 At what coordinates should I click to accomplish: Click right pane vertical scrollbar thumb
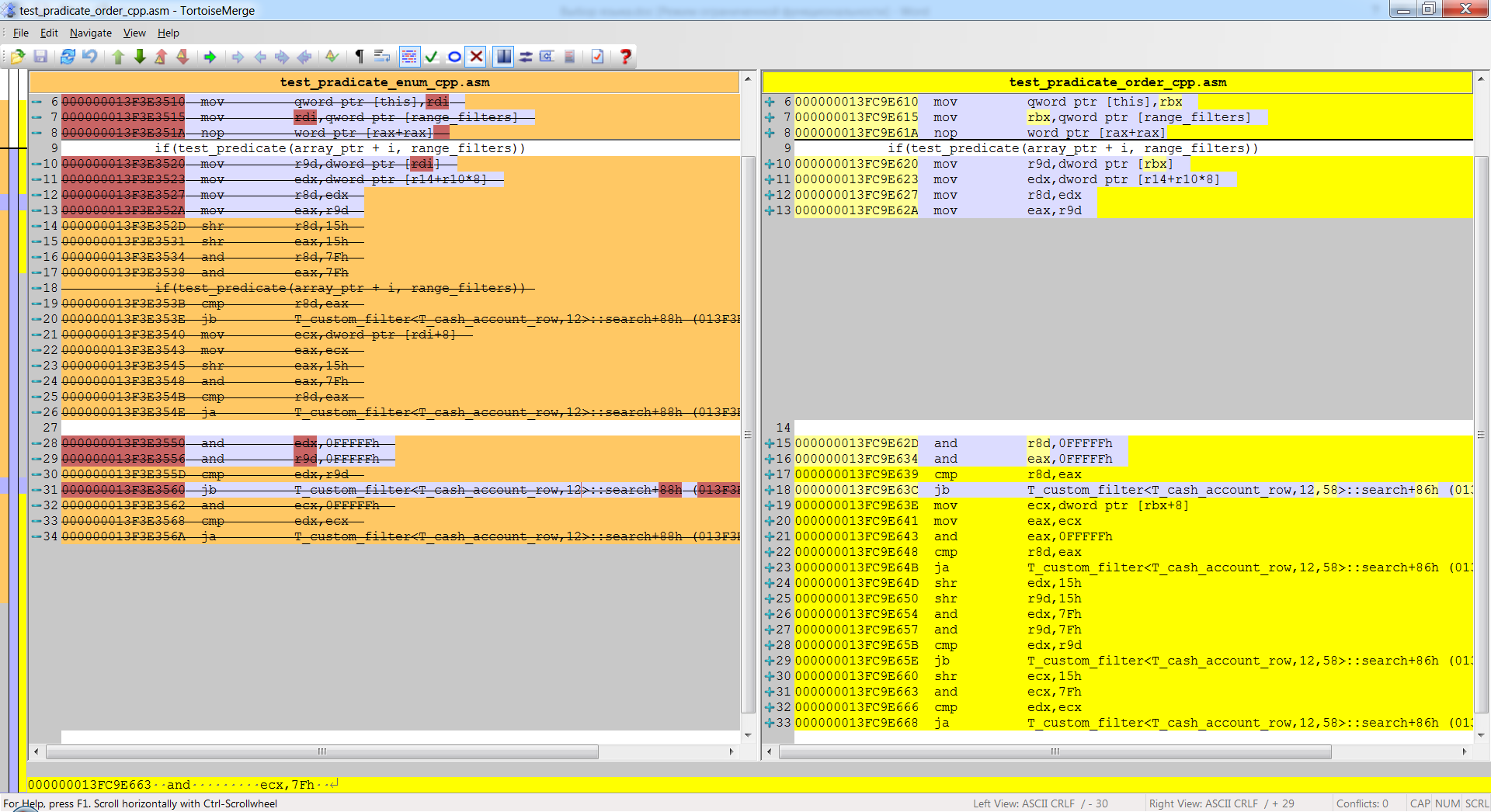coord(1481,435)
